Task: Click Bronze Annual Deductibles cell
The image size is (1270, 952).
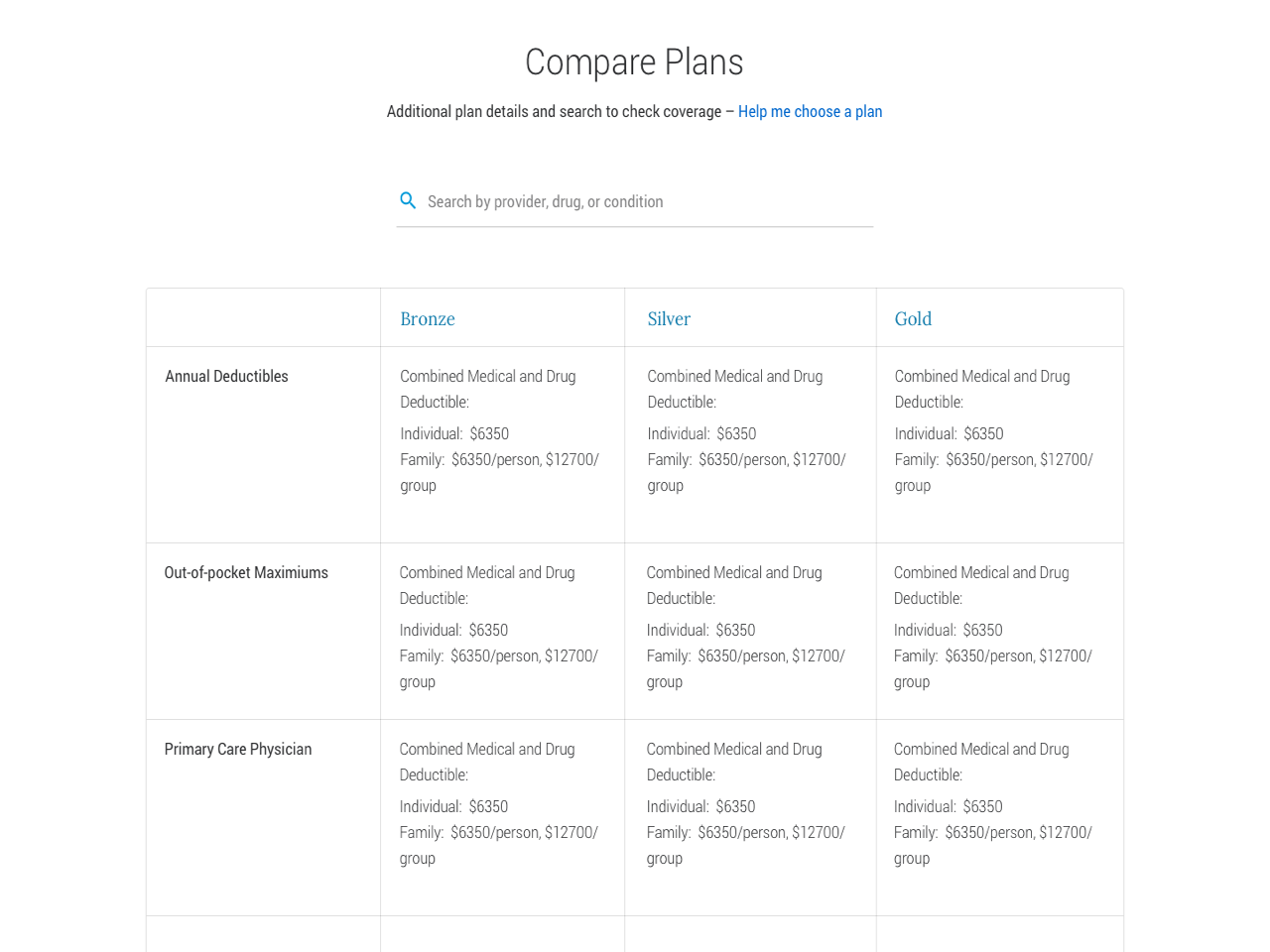Action: click(502, 445)
